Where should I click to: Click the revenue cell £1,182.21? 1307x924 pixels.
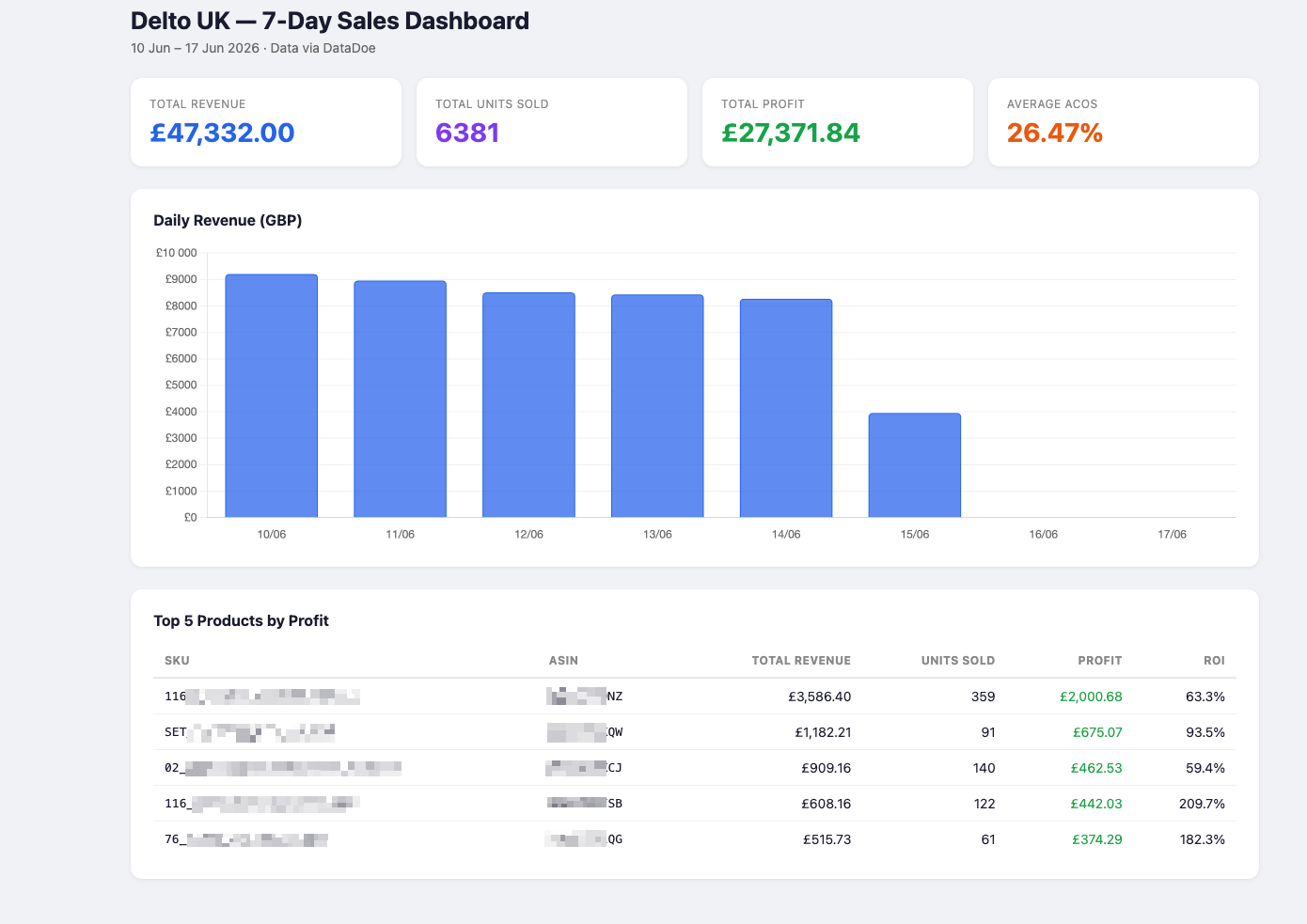(823, 732)
